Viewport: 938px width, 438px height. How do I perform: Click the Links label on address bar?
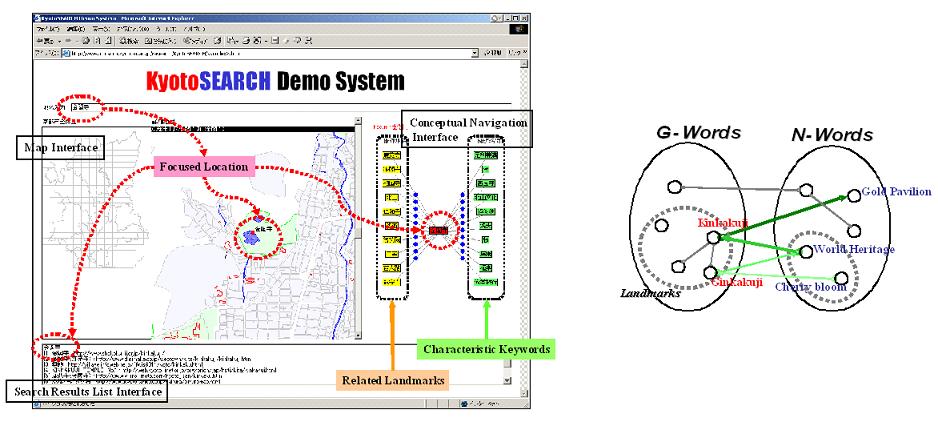515,53
